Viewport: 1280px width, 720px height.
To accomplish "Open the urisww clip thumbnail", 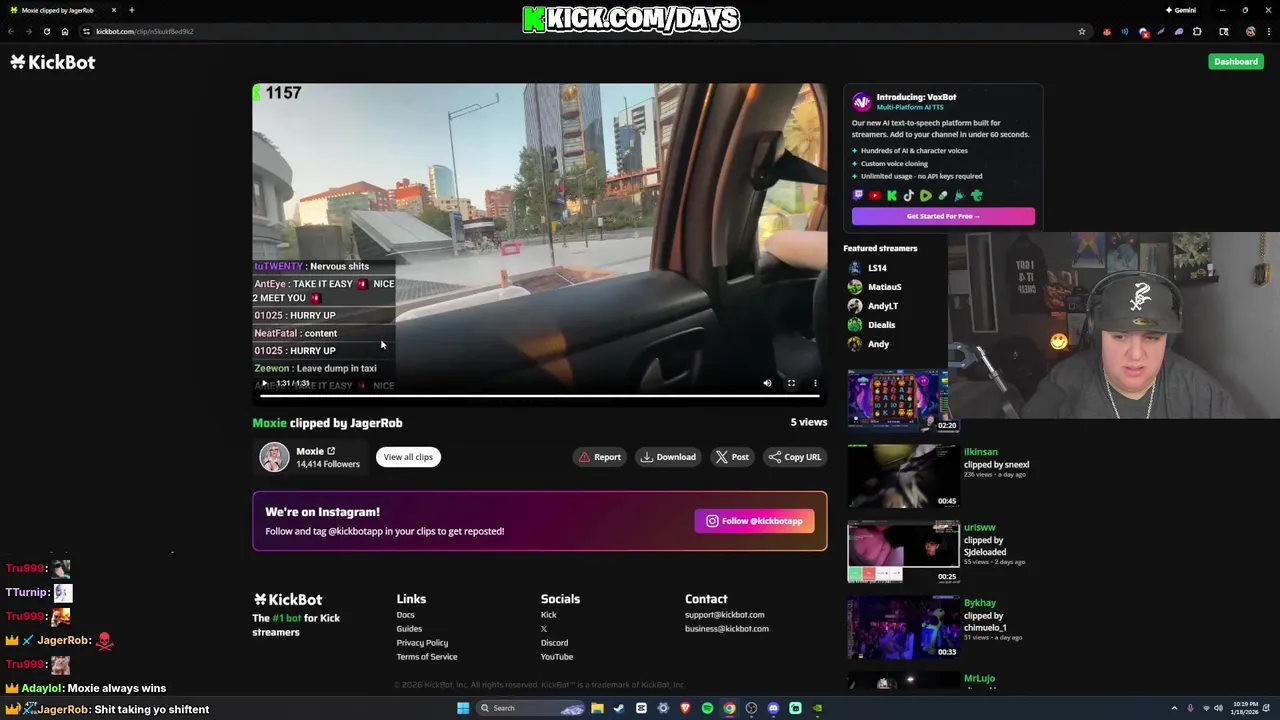I will click(903, 551).
